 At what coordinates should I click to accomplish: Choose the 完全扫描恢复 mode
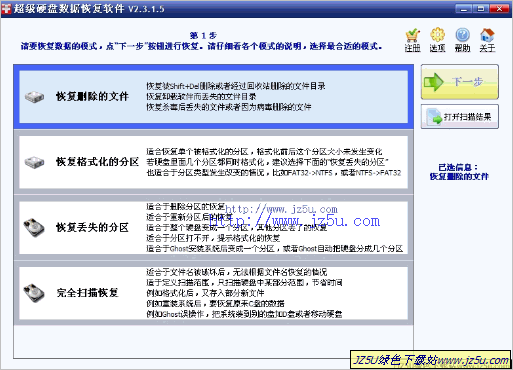213,293
